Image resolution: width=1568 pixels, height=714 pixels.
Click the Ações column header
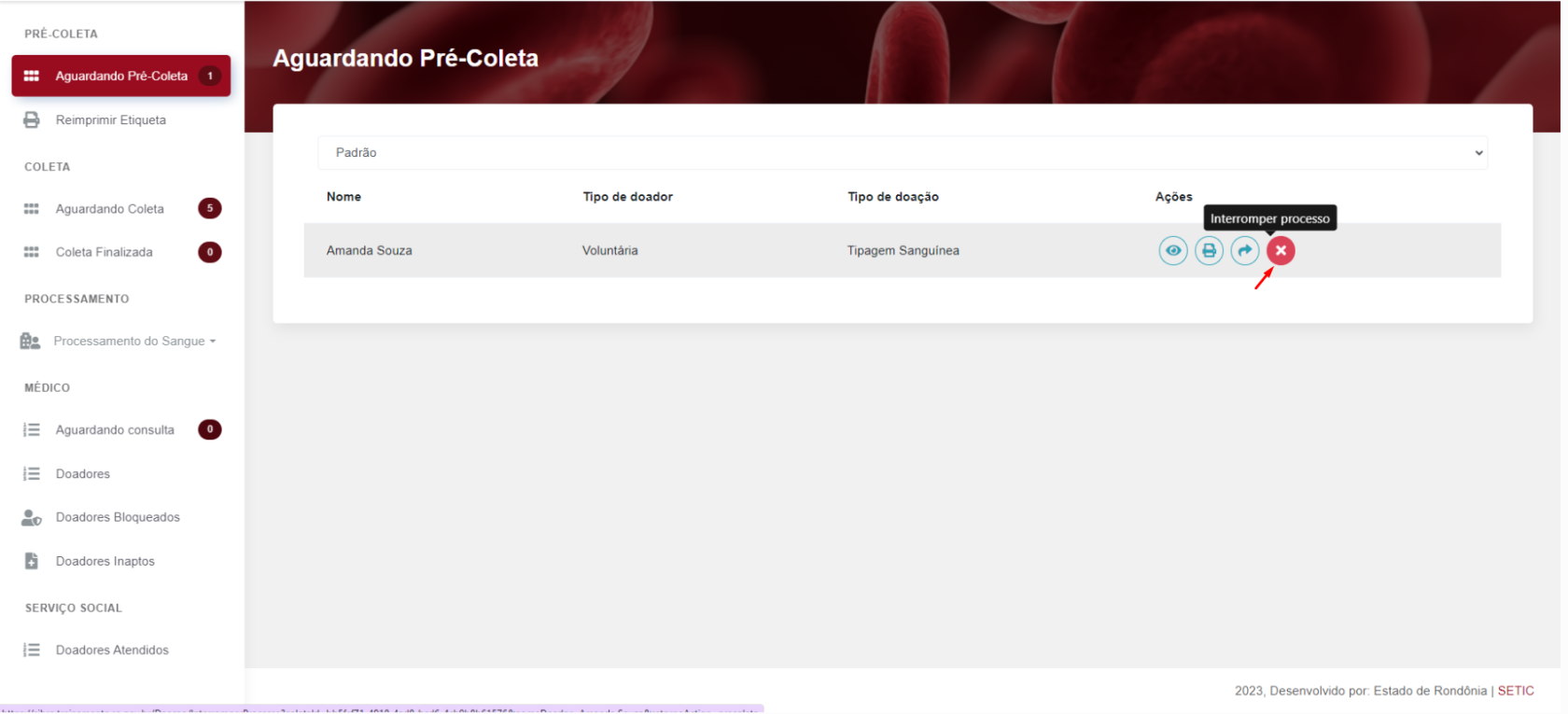1173,196
